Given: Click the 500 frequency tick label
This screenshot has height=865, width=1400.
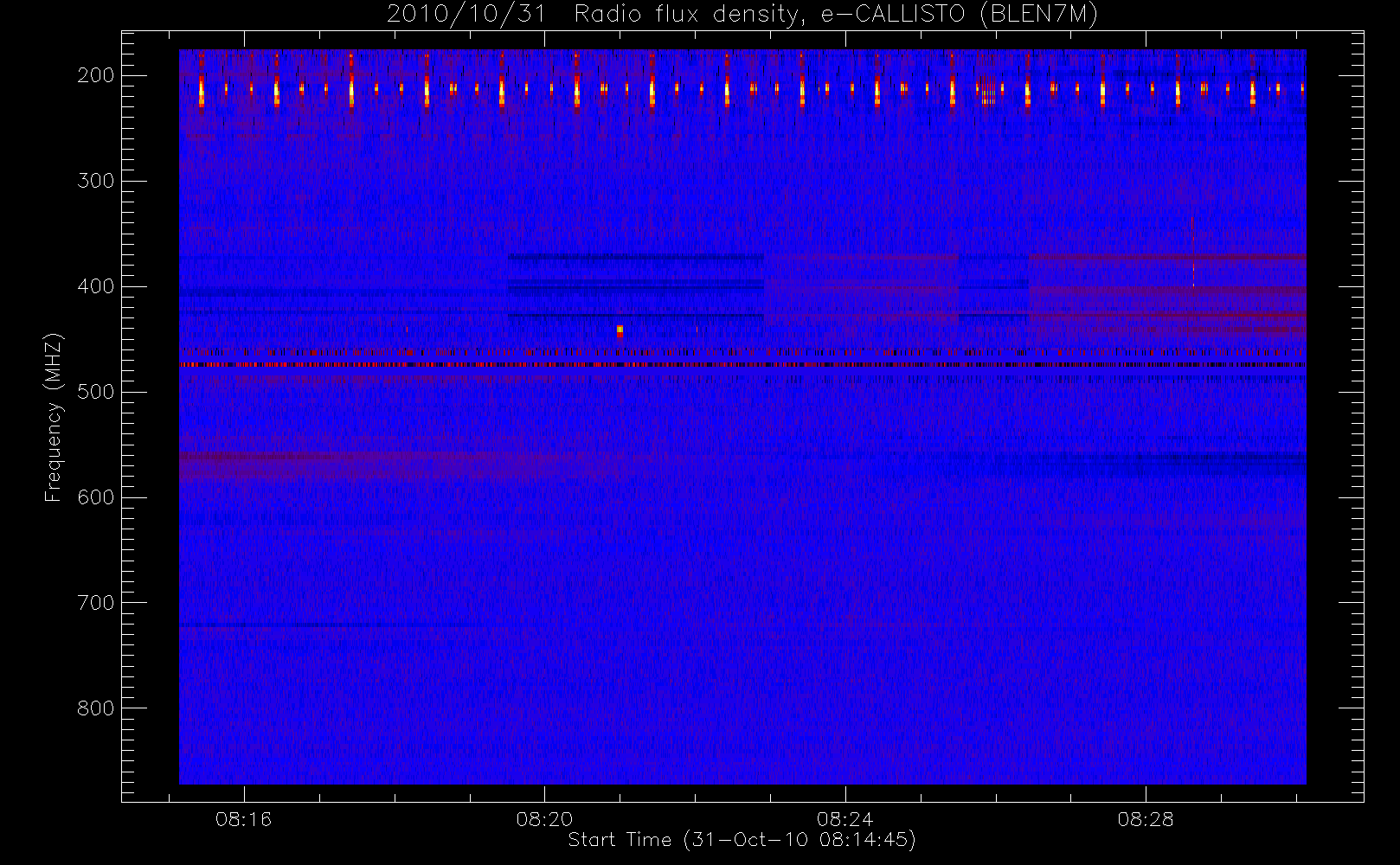Looking at the screenshot, I should click(x=95, y=392).
